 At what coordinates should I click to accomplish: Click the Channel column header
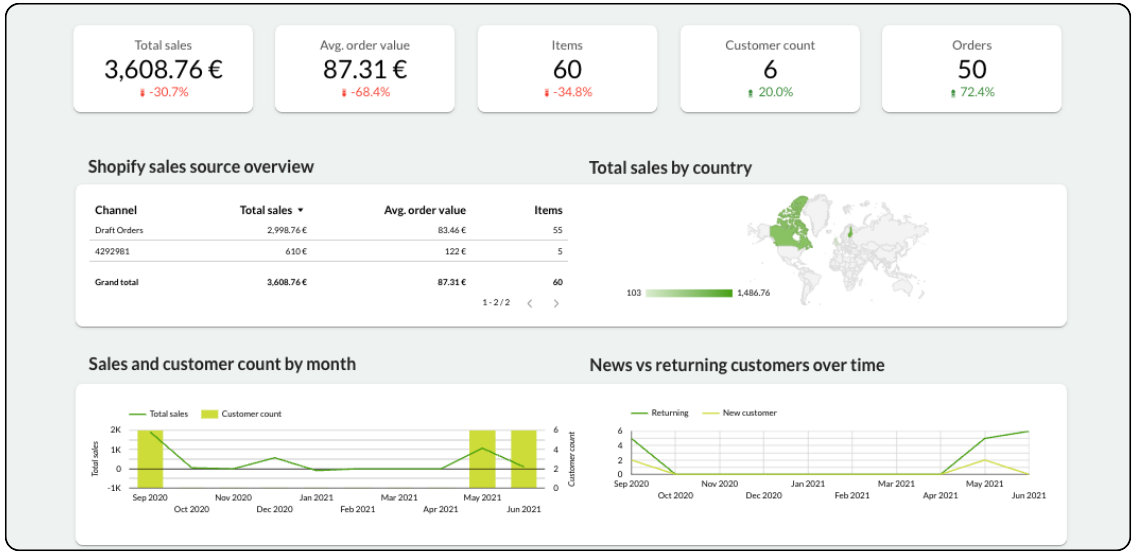click(x=116, y=211)
